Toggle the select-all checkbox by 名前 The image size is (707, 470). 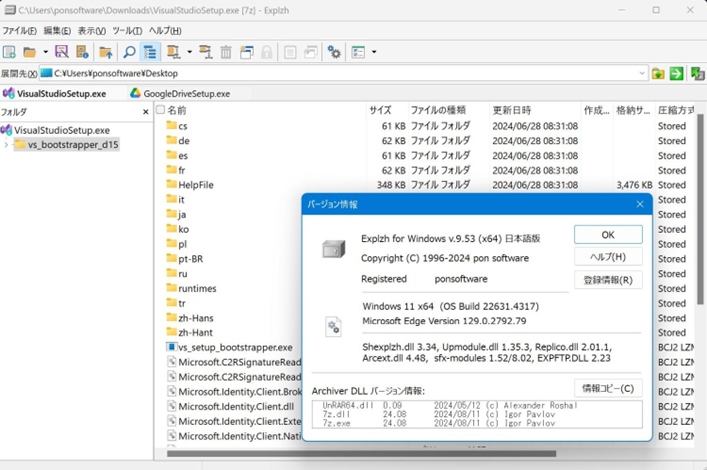tap(161, 110)
